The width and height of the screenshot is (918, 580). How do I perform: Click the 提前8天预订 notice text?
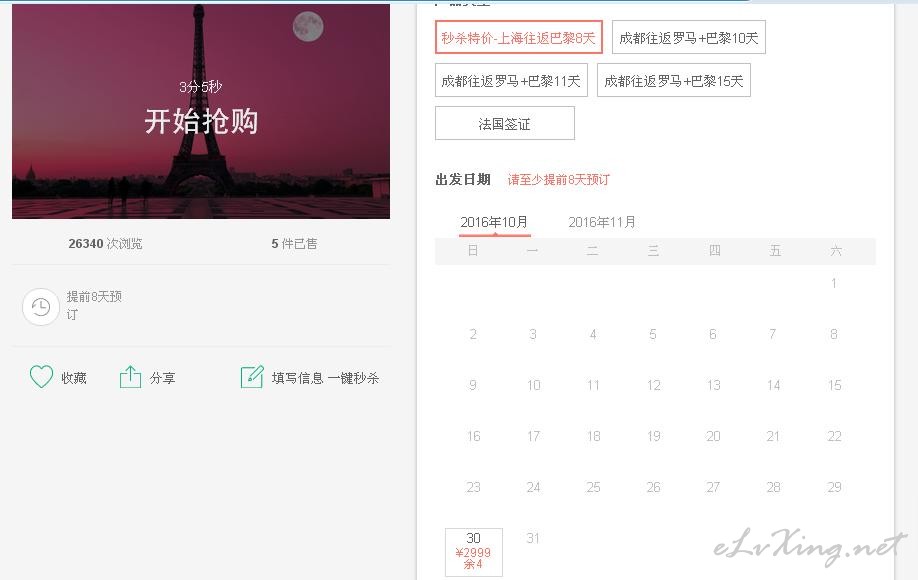coord(94,305)
